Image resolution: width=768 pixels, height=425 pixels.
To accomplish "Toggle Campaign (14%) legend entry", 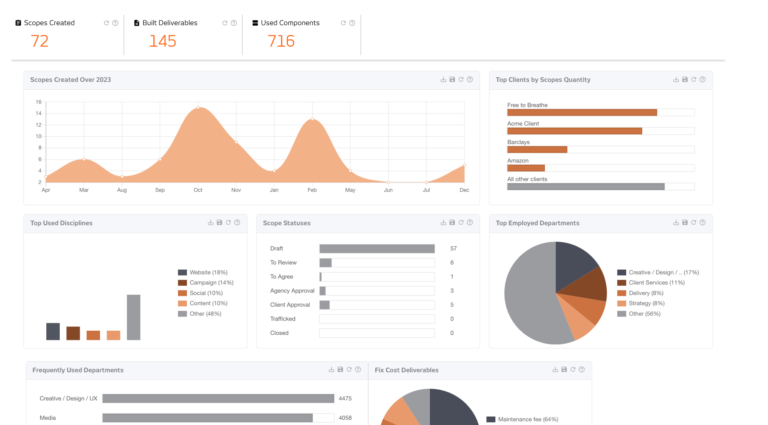I will (206, 283).
